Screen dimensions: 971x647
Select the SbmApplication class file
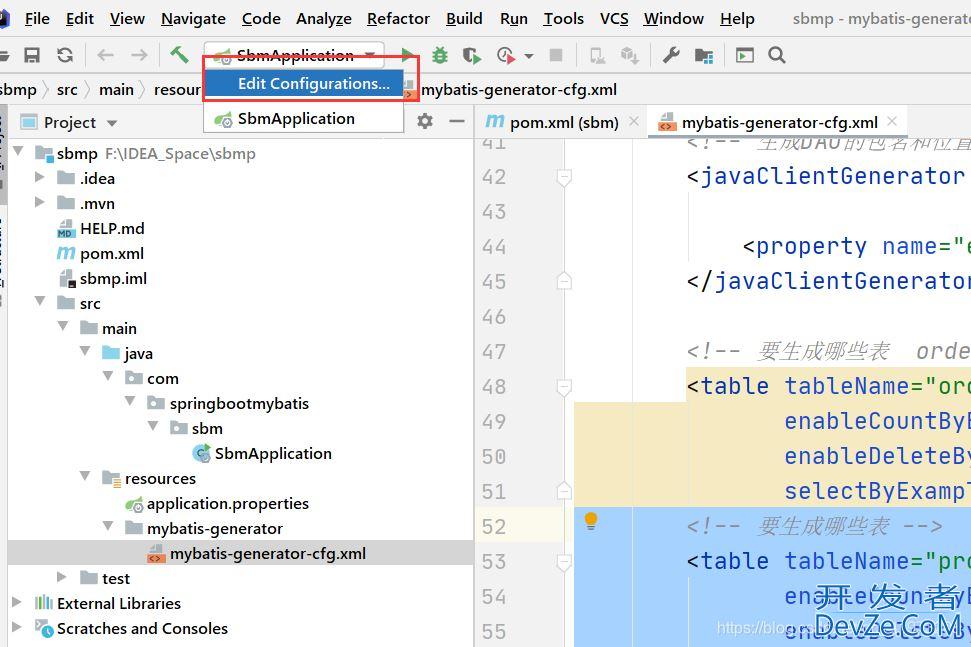click(x=273, y=453)
